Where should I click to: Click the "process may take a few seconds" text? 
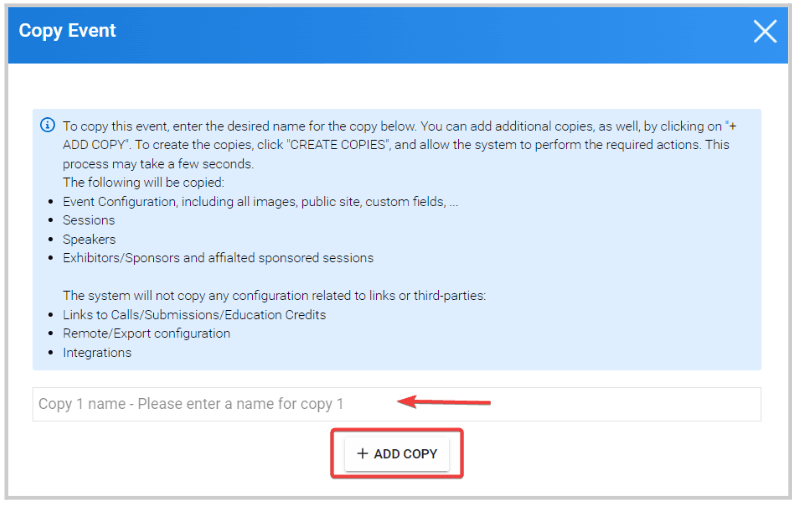coord(158,164)
